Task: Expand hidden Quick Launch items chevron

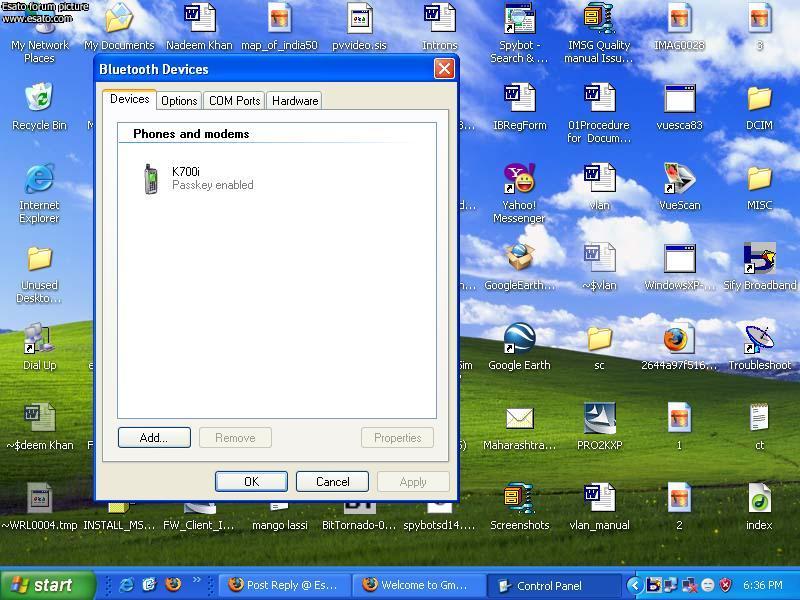Action: [x=196, y=580]
